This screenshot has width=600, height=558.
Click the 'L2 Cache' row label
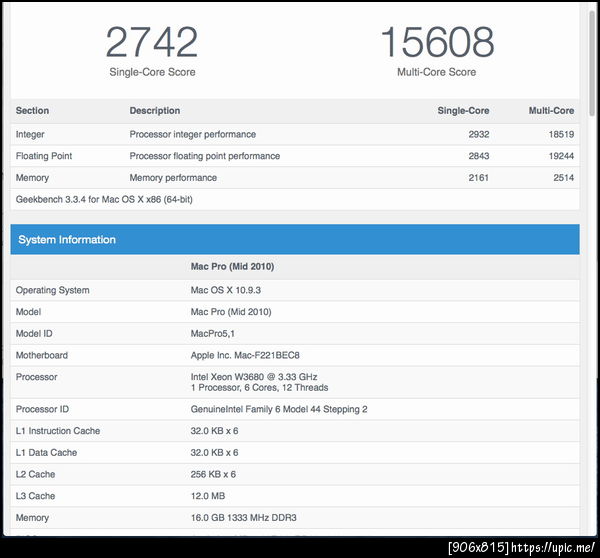click(36, 474)
